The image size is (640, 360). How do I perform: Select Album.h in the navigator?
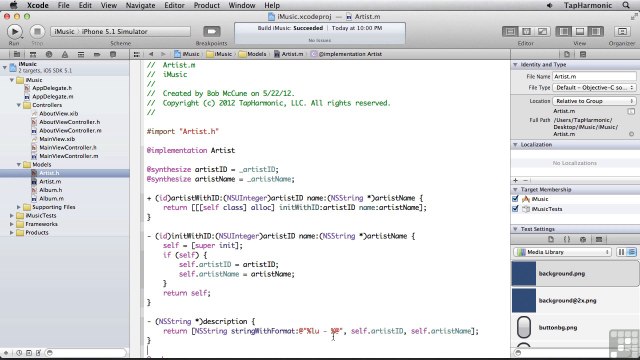(51, 190)
